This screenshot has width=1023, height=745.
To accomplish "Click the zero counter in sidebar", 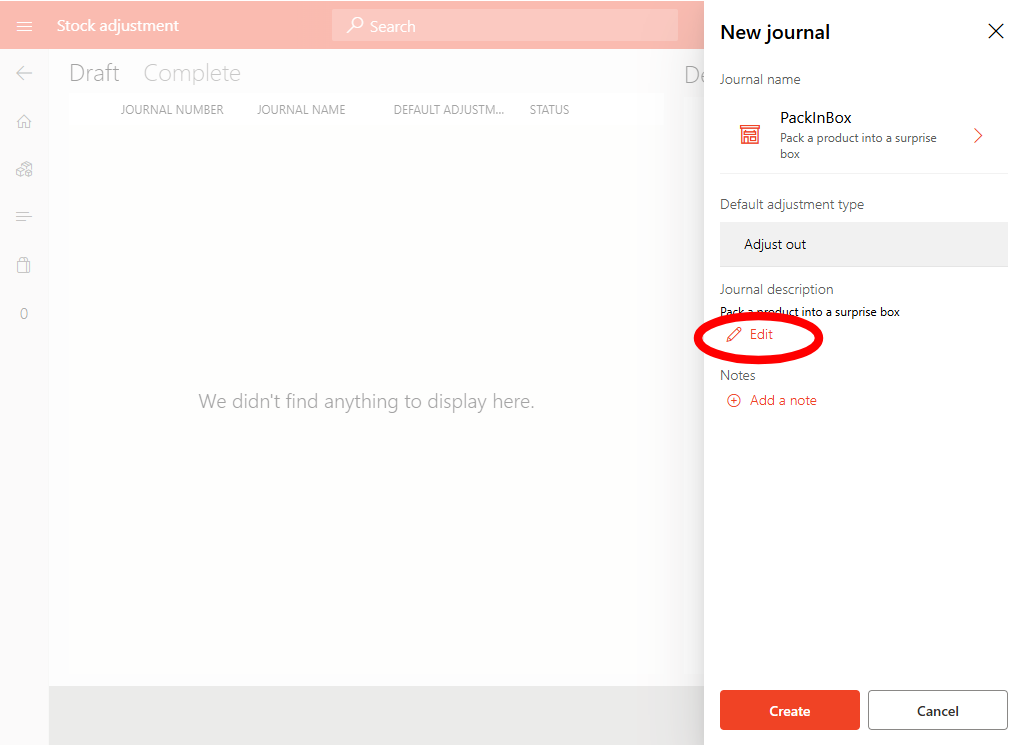I will coord(24,314).
